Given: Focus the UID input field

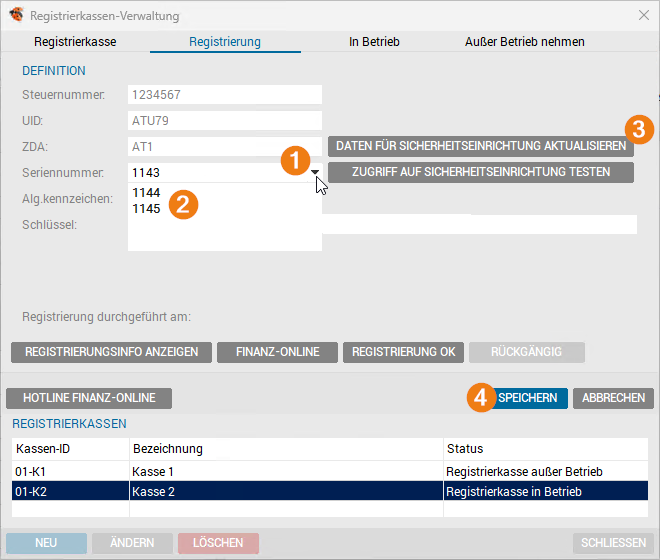Looking at the screenshot, I should pos(225,121).
